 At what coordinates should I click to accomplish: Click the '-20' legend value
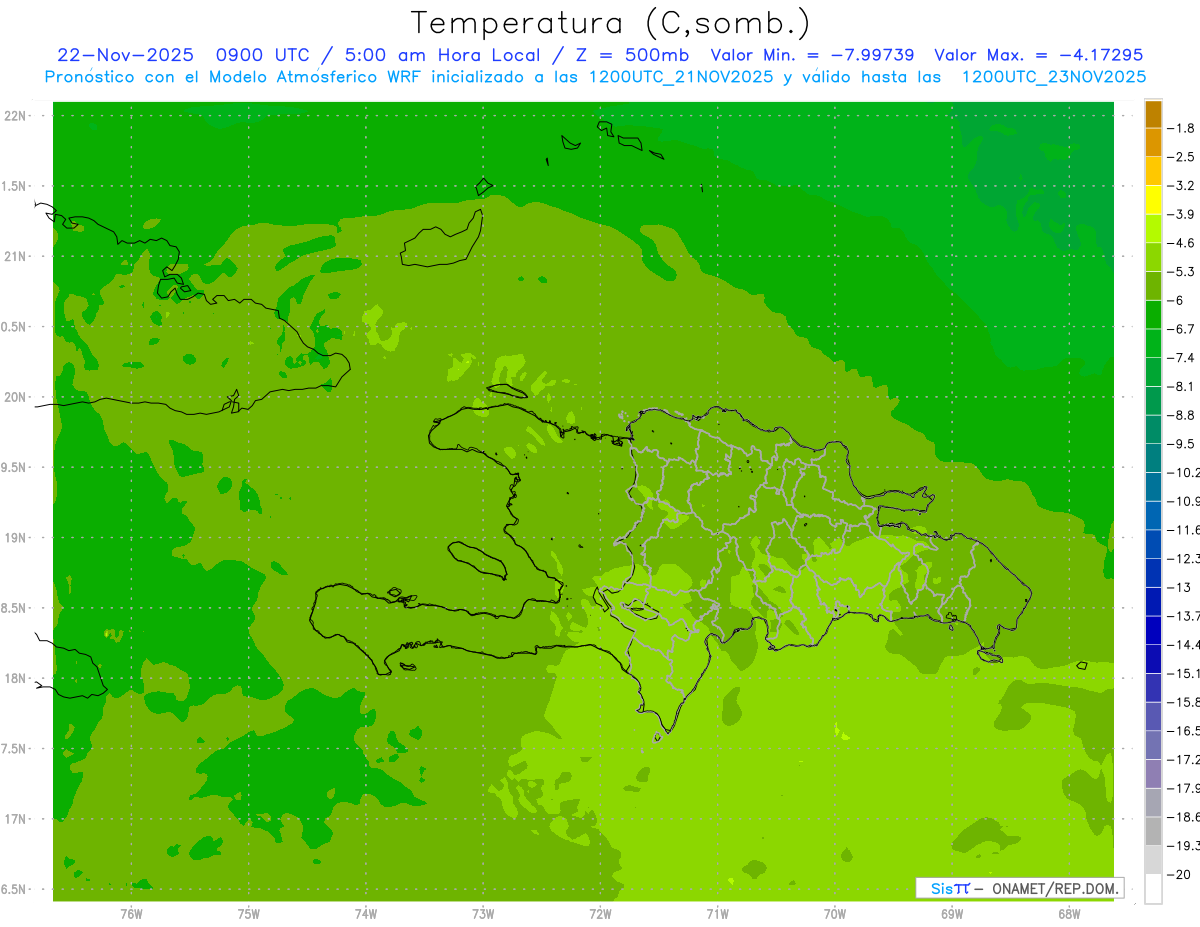(1180, 874)
